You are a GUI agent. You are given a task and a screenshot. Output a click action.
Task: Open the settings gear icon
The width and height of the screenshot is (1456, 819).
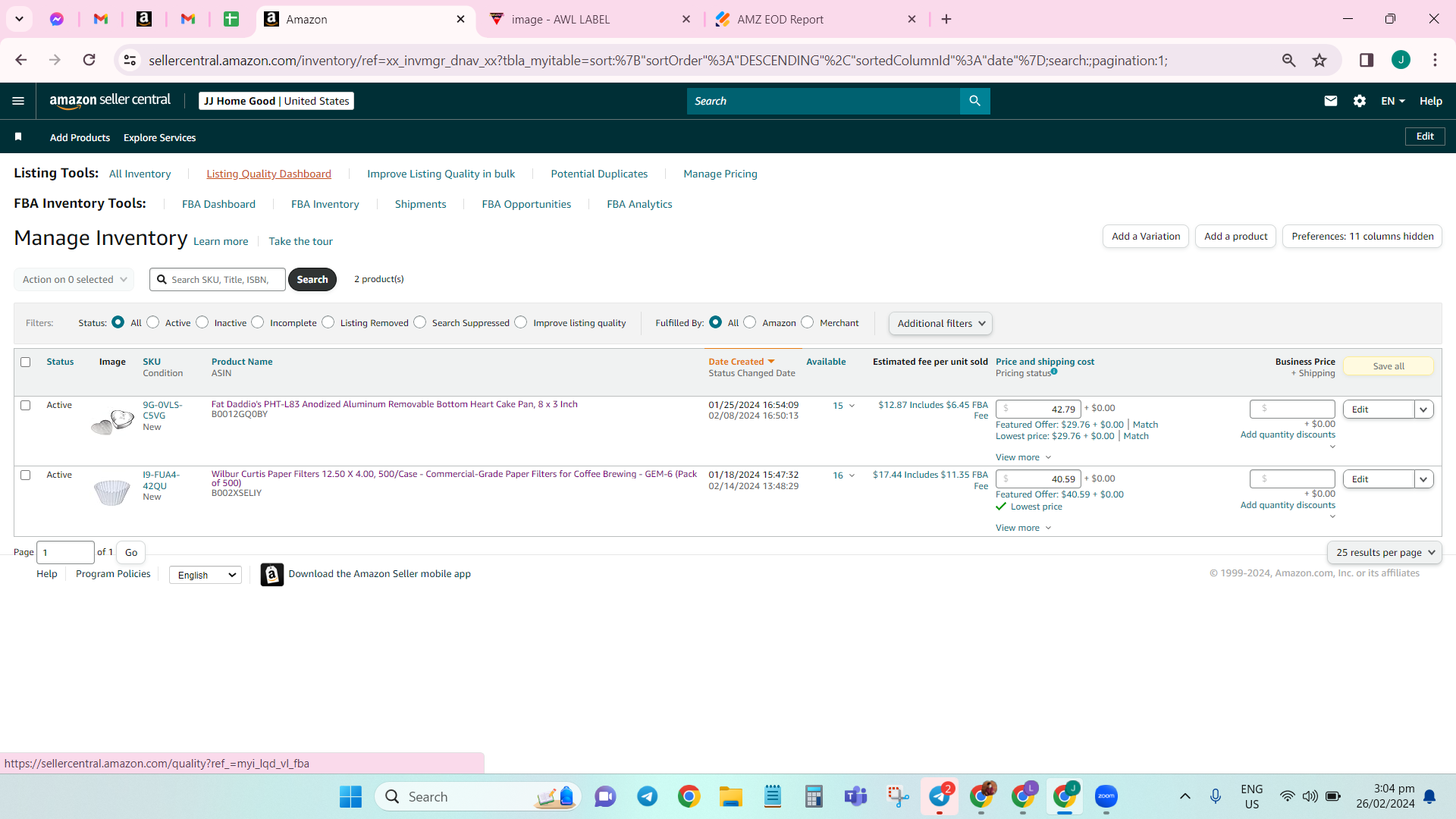tap(1360, 101)
